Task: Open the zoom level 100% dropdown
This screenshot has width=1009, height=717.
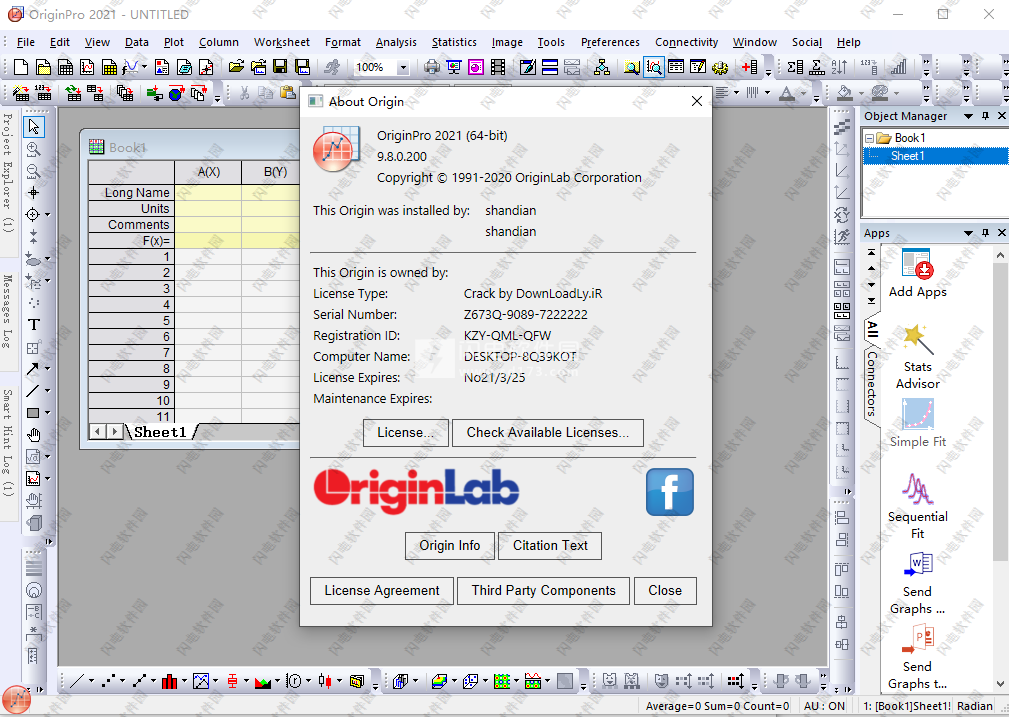Action: pos(403,67)
